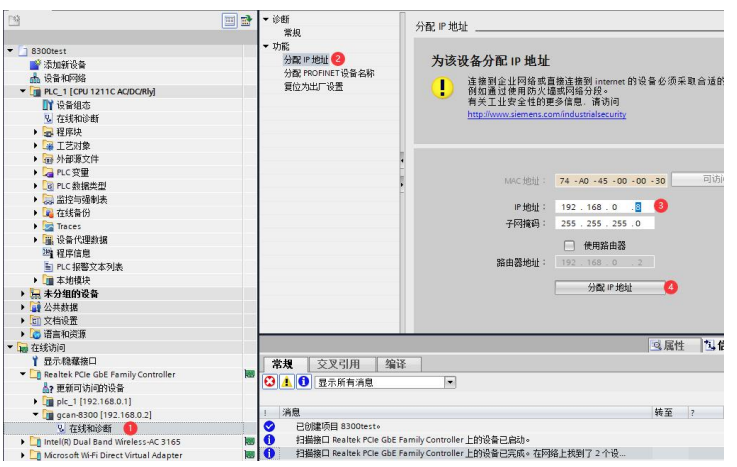Click the 子网掩码 input field
737x467 pixels.
click(x=604, y=224)
